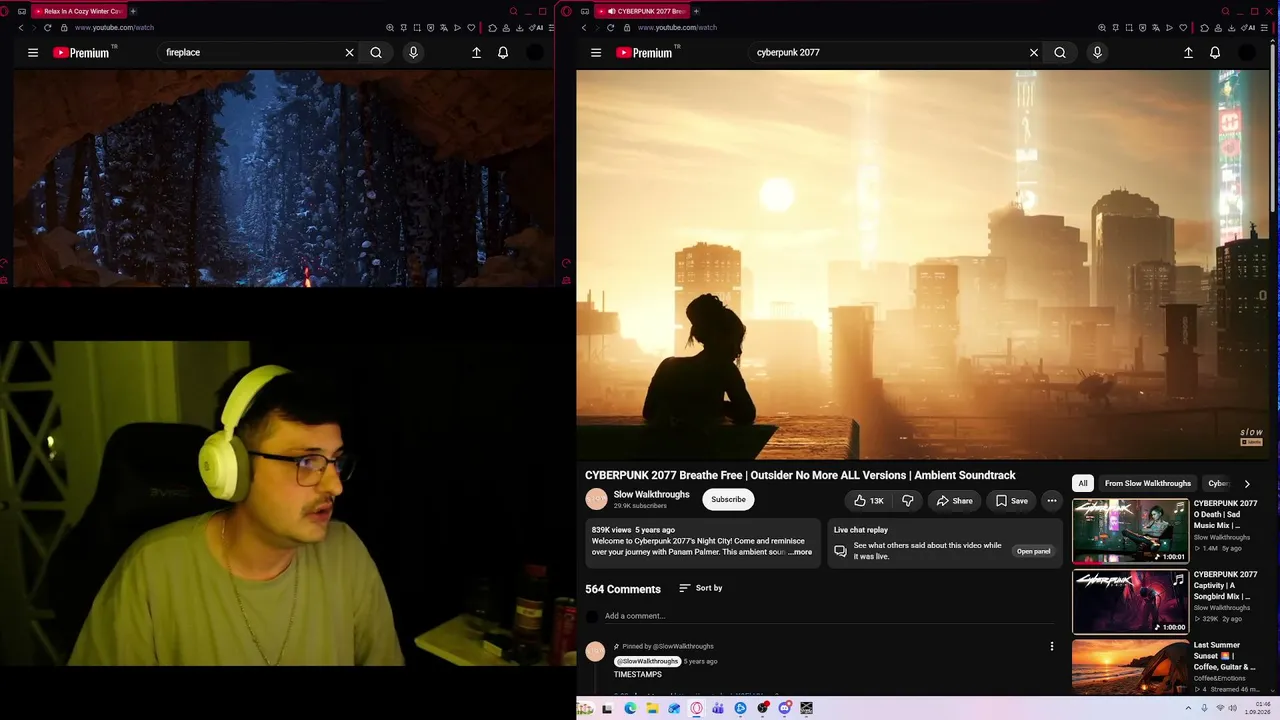This screenshot has height=720, width=1280.
Task: Start voice search in the cyberpunk window
Action: (1097, 53)
